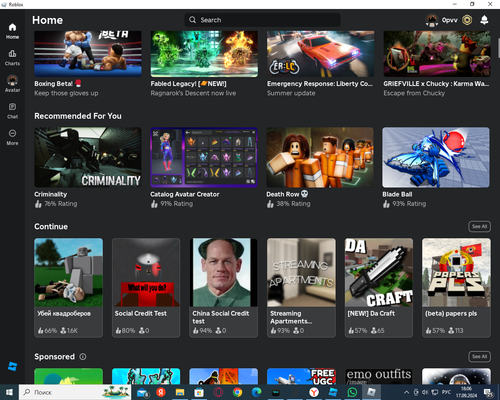This screenshot has width=500, height=400.
Task: Open the Criminality game thumbnail
Action: coord(88,157)
